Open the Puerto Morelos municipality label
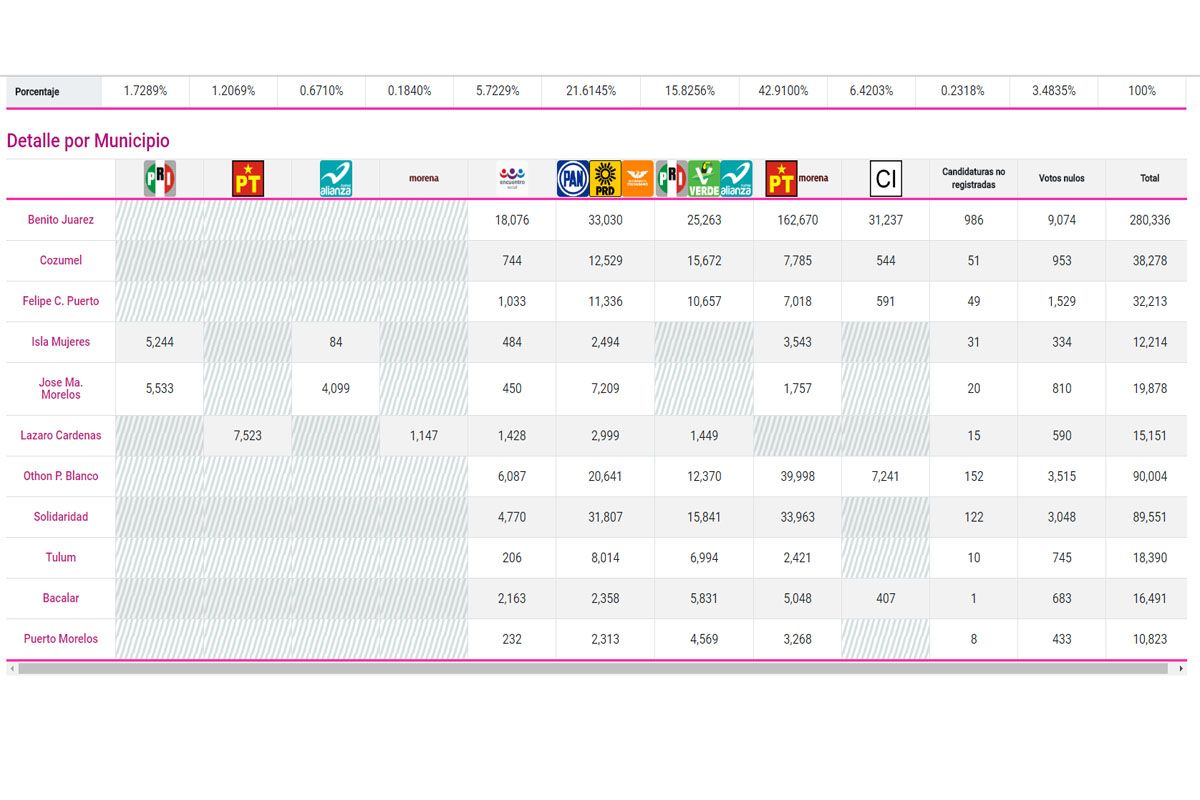 point(61,639)
